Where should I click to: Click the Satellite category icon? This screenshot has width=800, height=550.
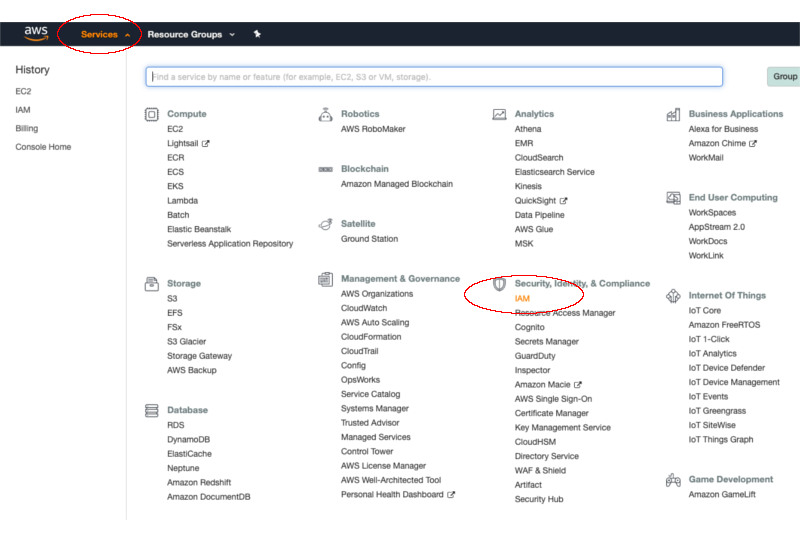(x=325, y=224)
